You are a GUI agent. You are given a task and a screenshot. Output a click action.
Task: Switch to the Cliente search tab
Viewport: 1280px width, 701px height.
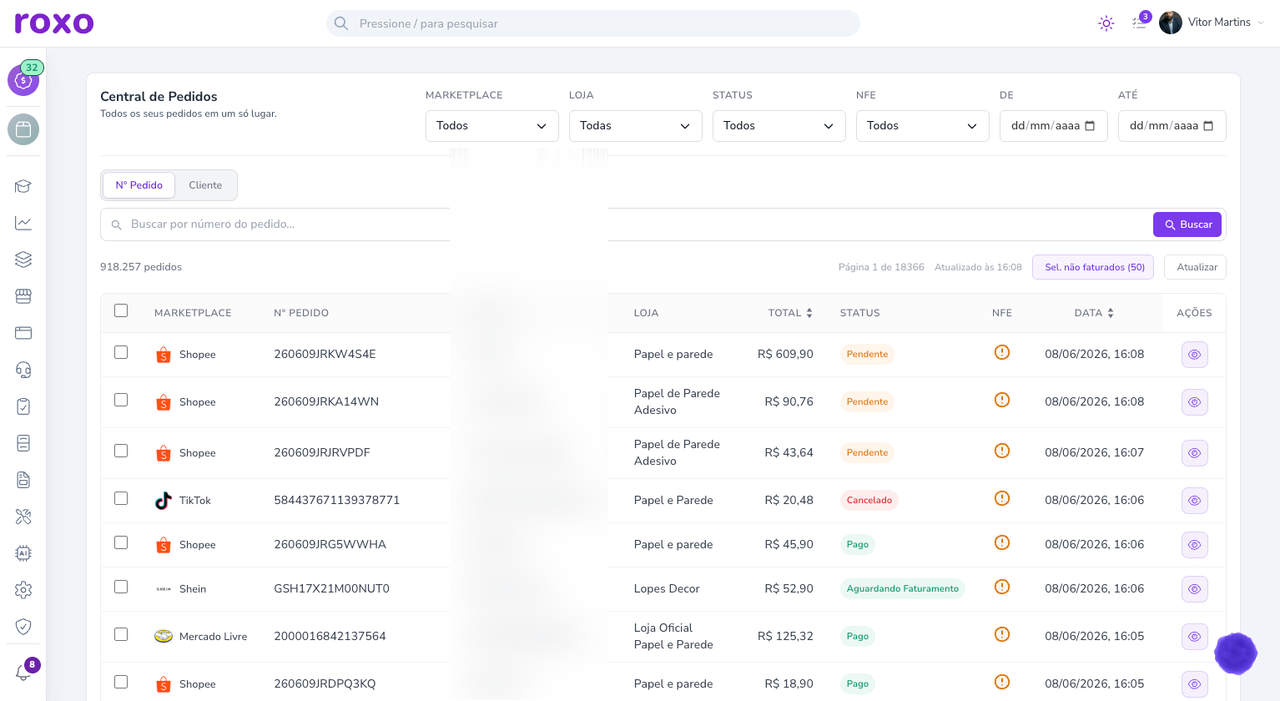[205, 185]
